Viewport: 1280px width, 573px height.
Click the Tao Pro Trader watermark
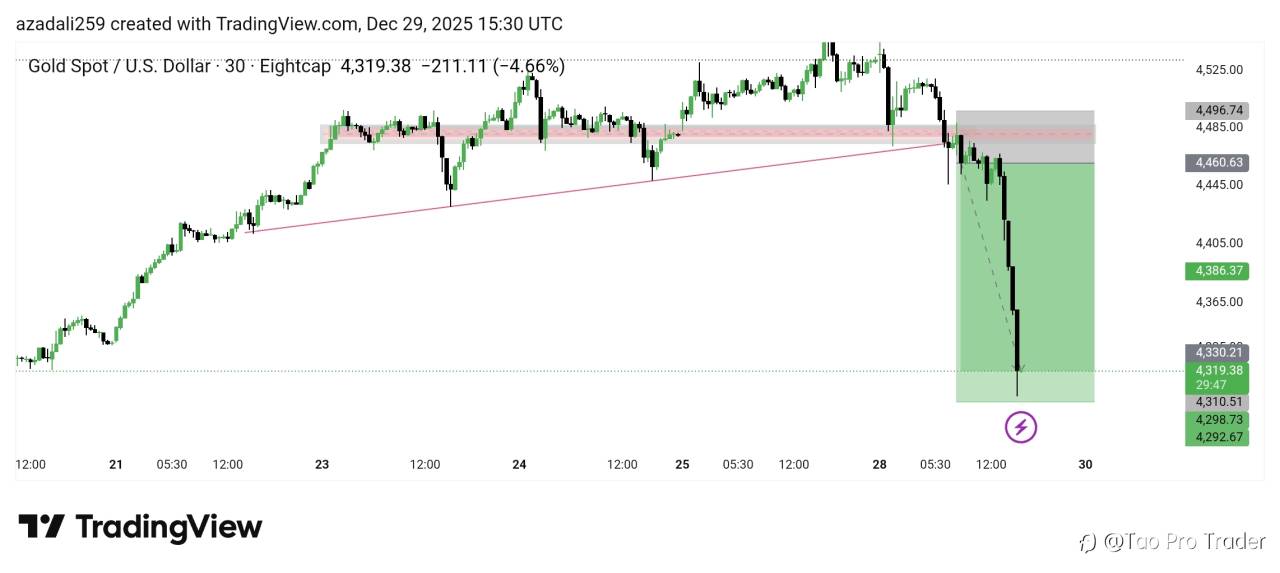tap(1172, 542)
